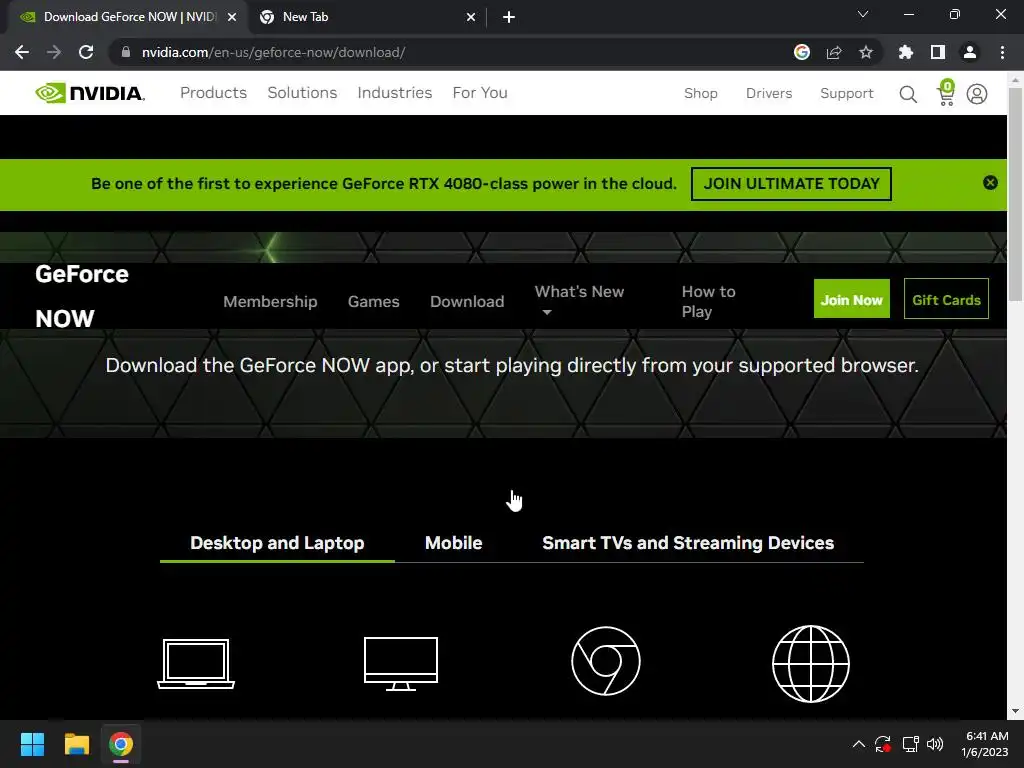Select the Desktop and Laptop tab
Screen dimensions: 1024x768
(x=277, y=543)
